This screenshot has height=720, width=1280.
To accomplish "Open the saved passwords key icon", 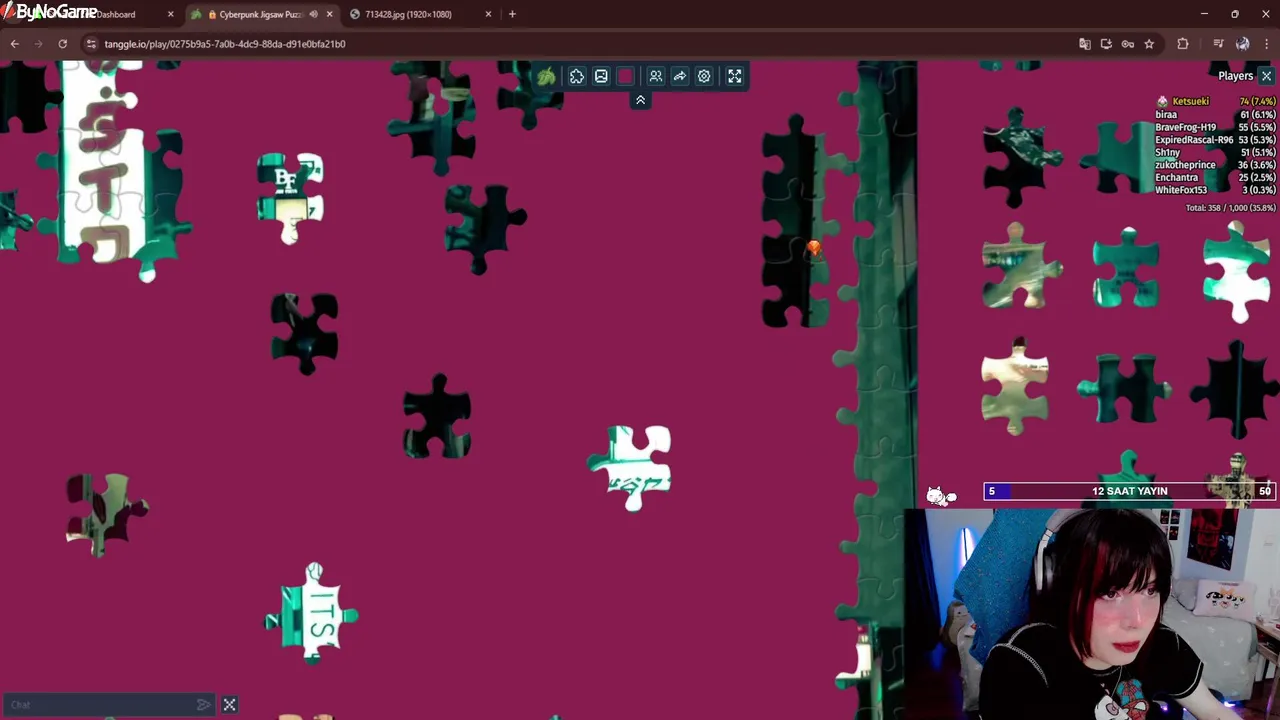I will pyautogui.click(x=1128, y=44).
